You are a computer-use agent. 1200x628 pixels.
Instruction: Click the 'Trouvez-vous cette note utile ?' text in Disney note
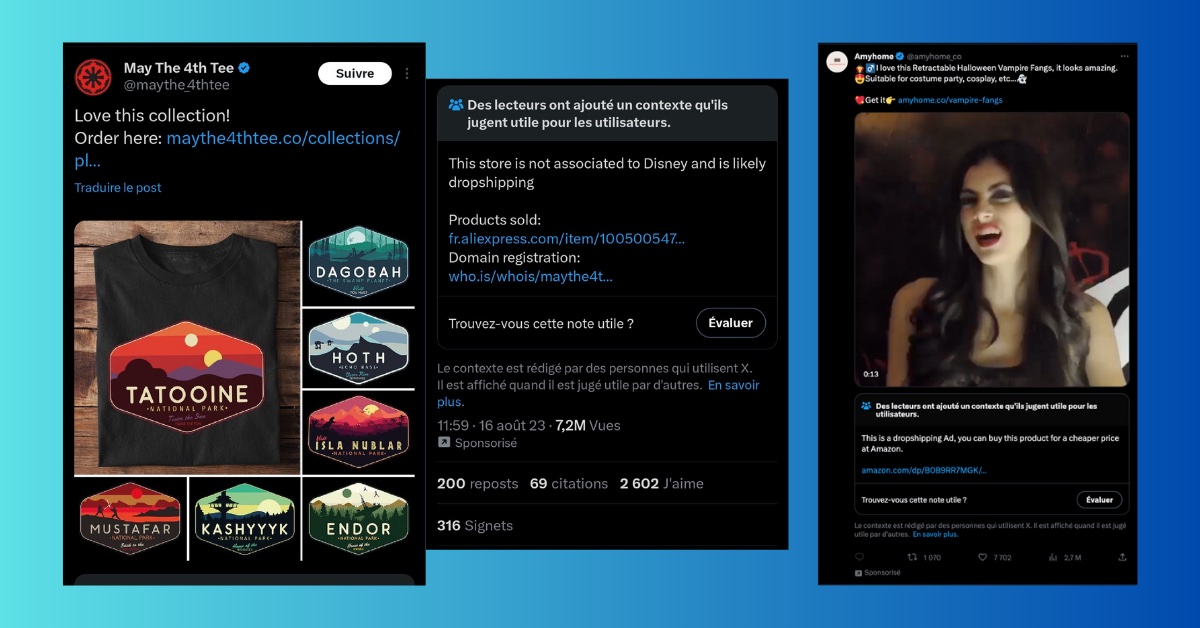tap(541, 324)
